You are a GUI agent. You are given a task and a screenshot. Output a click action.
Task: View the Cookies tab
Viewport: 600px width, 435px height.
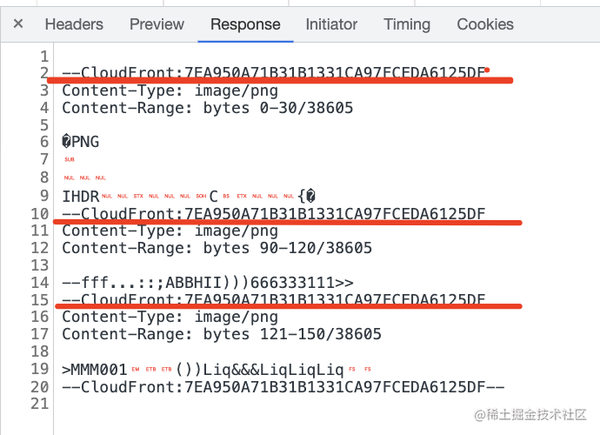coord(485,24)
